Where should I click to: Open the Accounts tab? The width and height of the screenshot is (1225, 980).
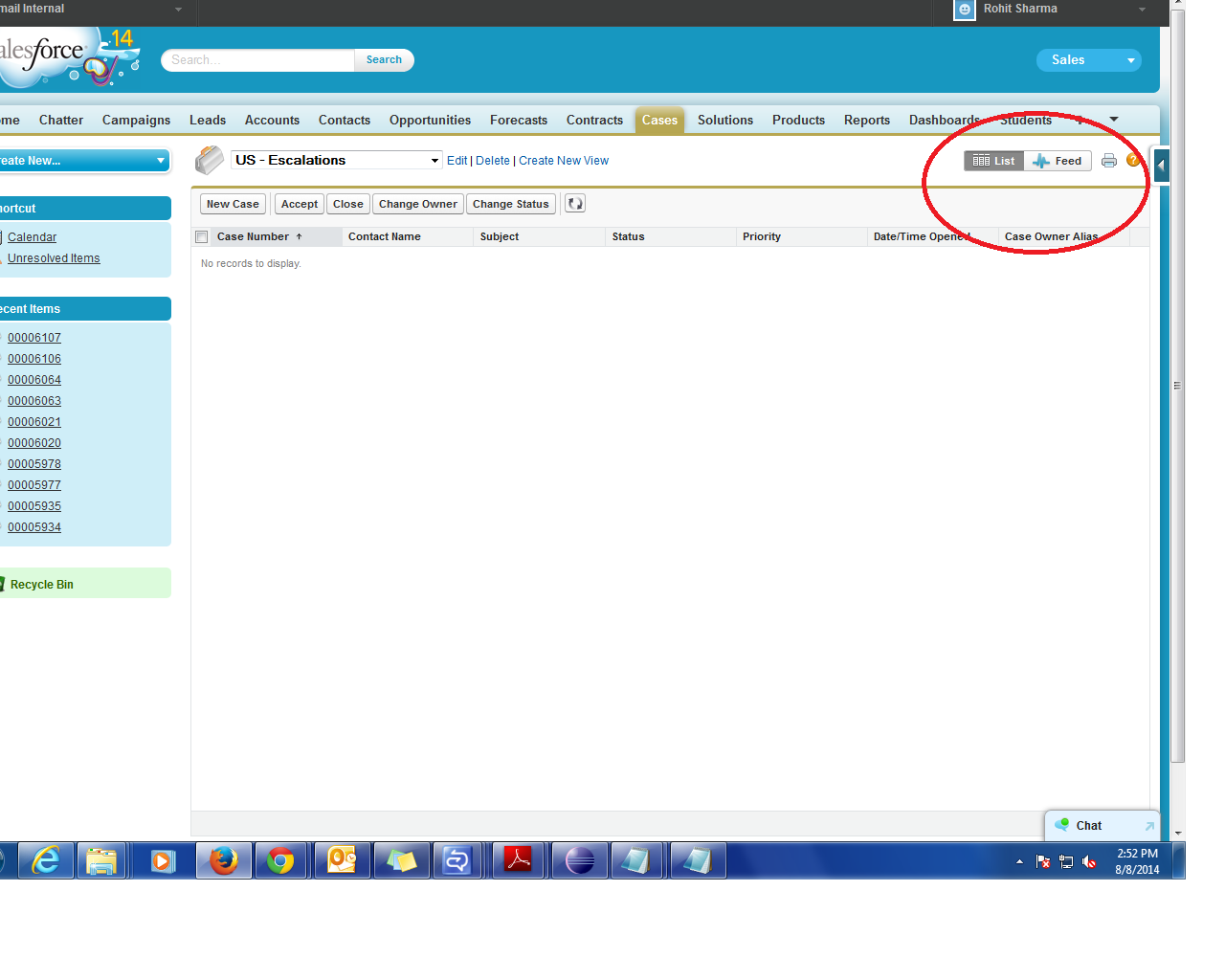click(x=272, y=121)
